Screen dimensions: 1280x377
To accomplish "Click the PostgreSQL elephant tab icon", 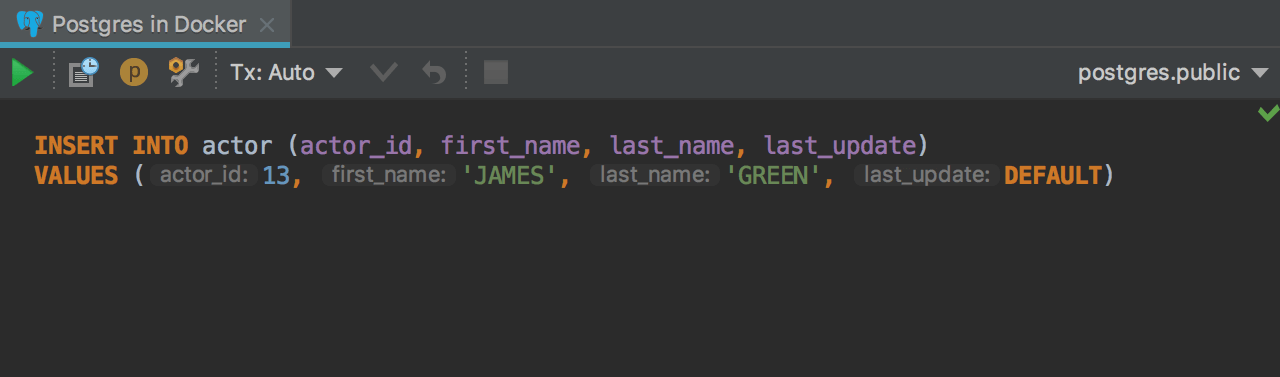I will [x=30, y=24].
